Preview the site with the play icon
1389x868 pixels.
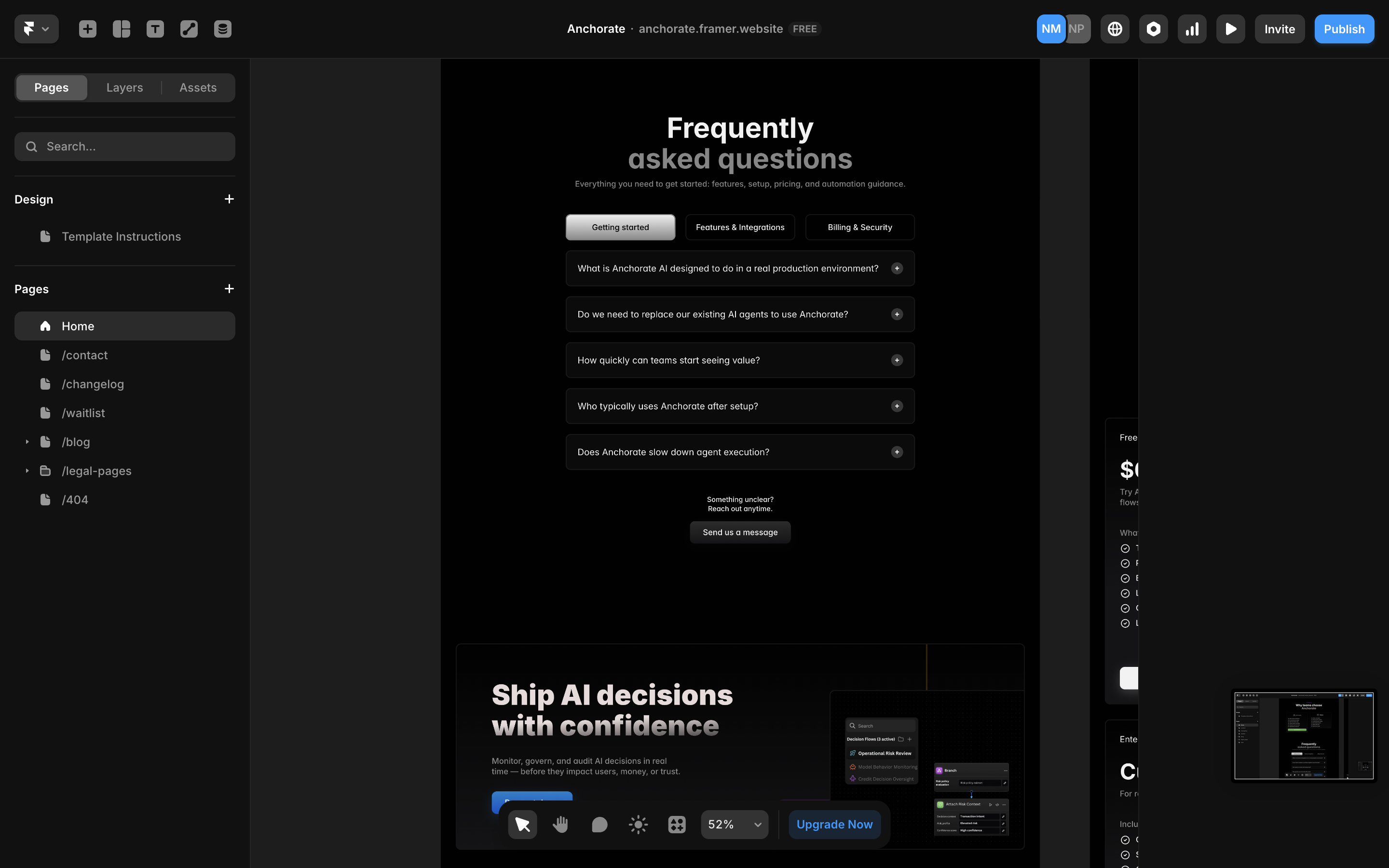pyautogui.click(x=1230, y=28)
